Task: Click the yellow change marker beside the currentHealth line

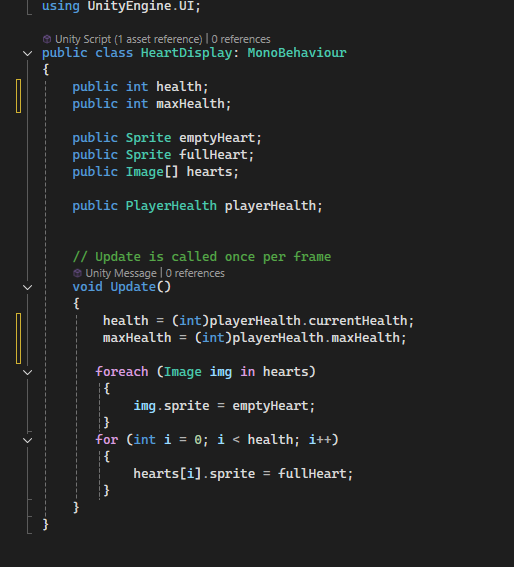Action: [18, 338]
